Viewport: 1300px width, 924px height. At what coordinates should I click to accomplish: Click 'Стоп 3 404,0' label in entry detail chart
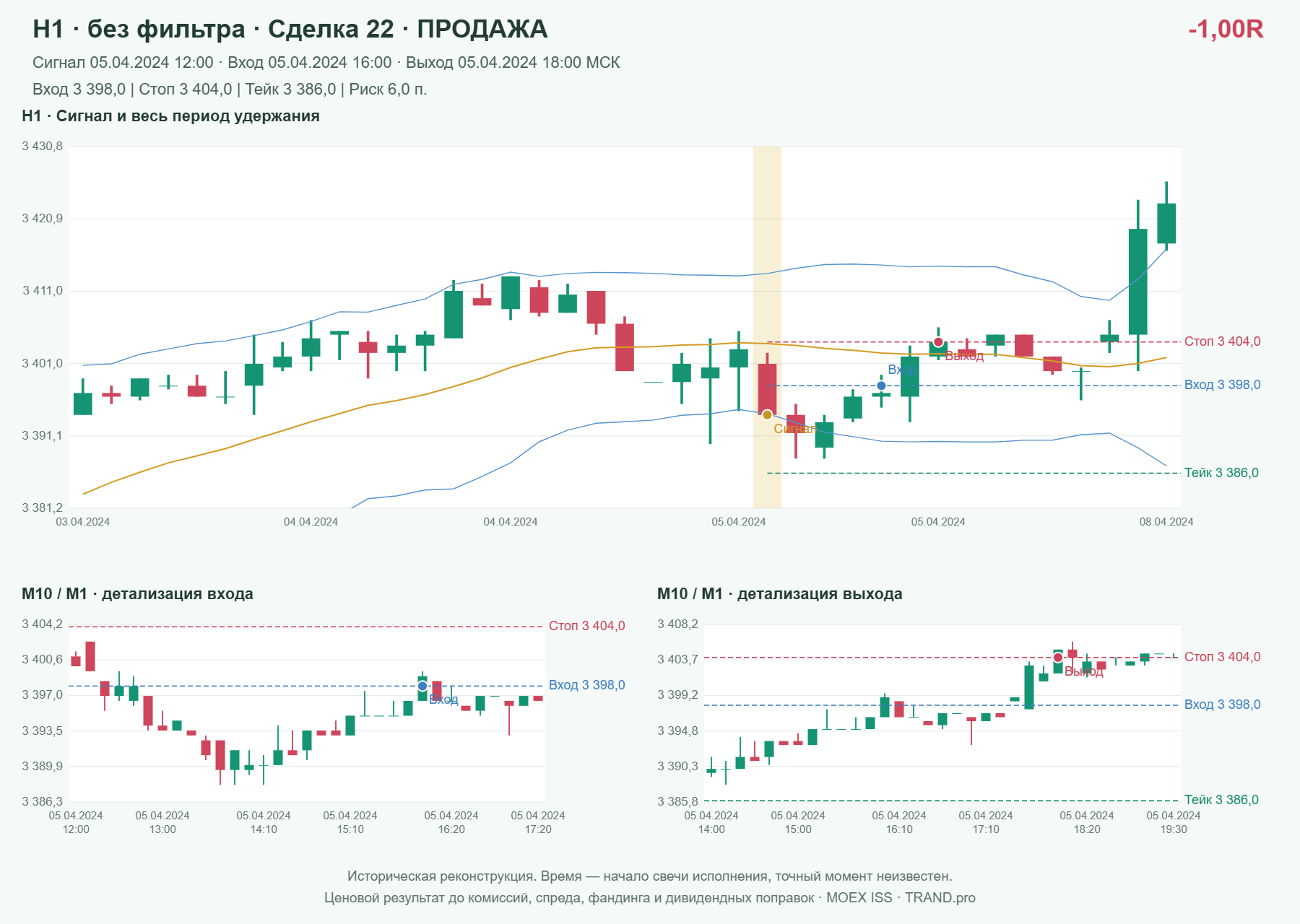[587, 626]
